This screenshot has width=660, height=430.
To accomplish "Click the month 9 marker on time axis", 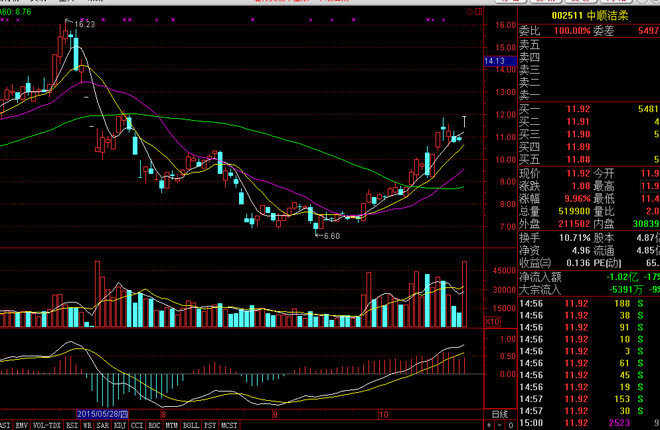I will tap(274, 414).
